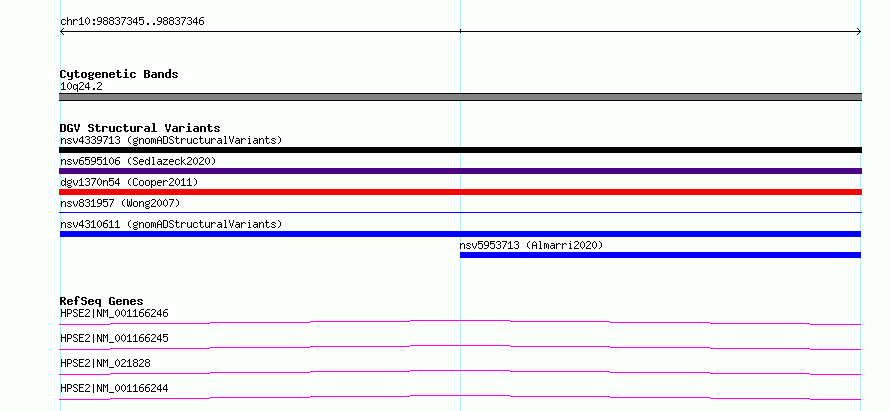Click the purple nsv6595106 variant bar

(x=460, y=171)
